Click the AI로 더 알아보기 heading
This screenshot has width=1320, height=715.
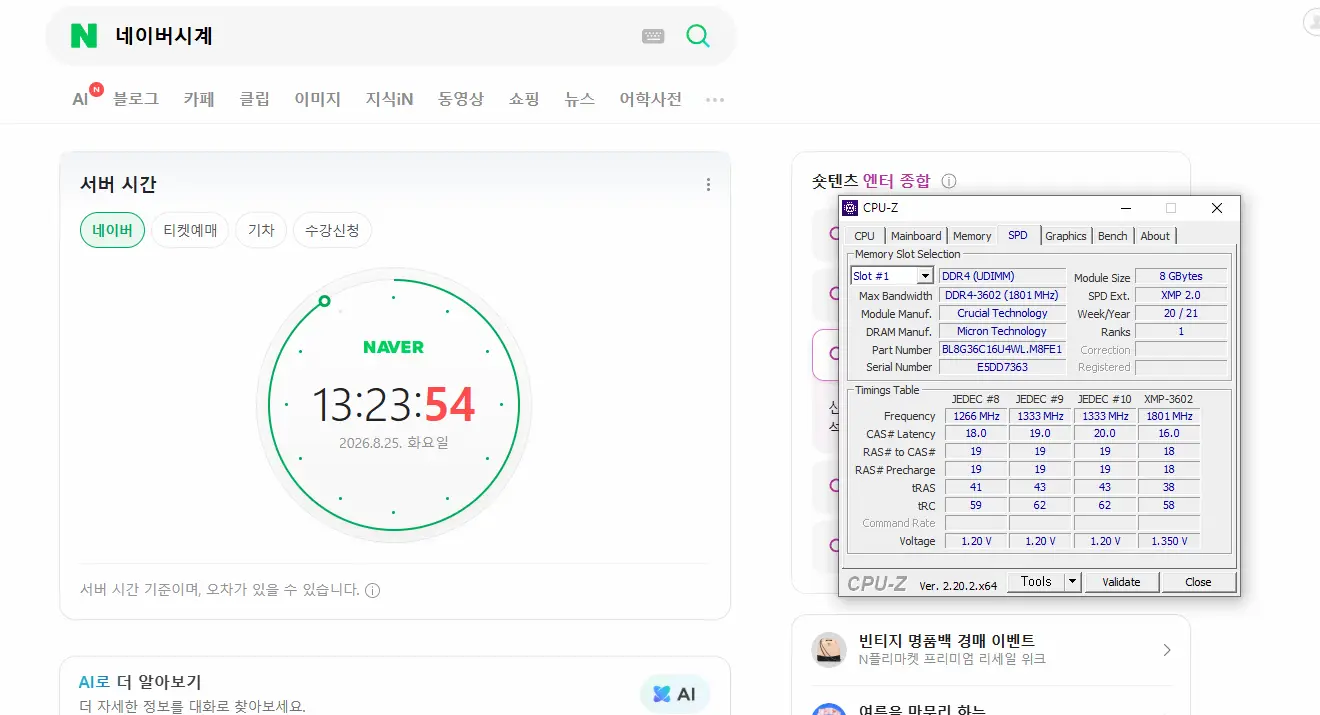(x=140, y=682)
